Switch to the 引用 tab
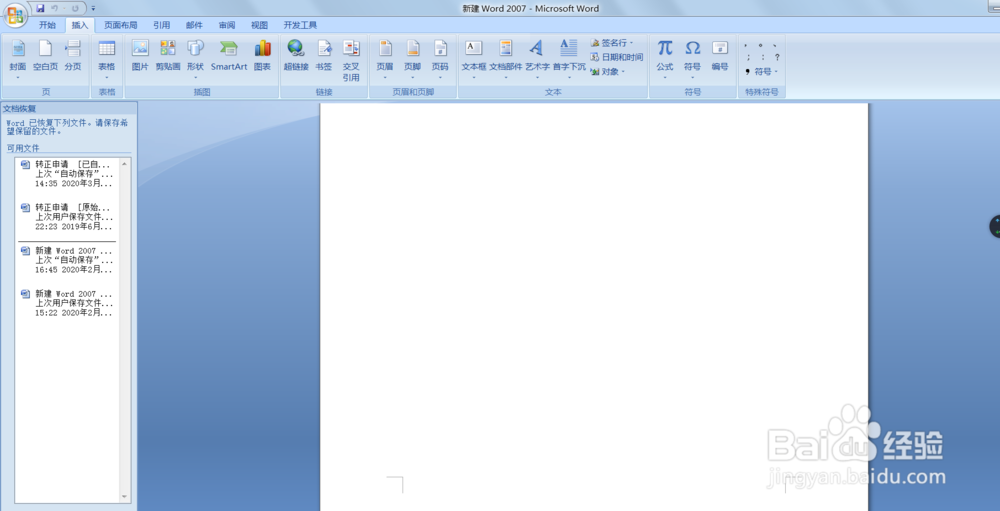Viewport: 1000px width, 511px height. (x=161, y=26)
